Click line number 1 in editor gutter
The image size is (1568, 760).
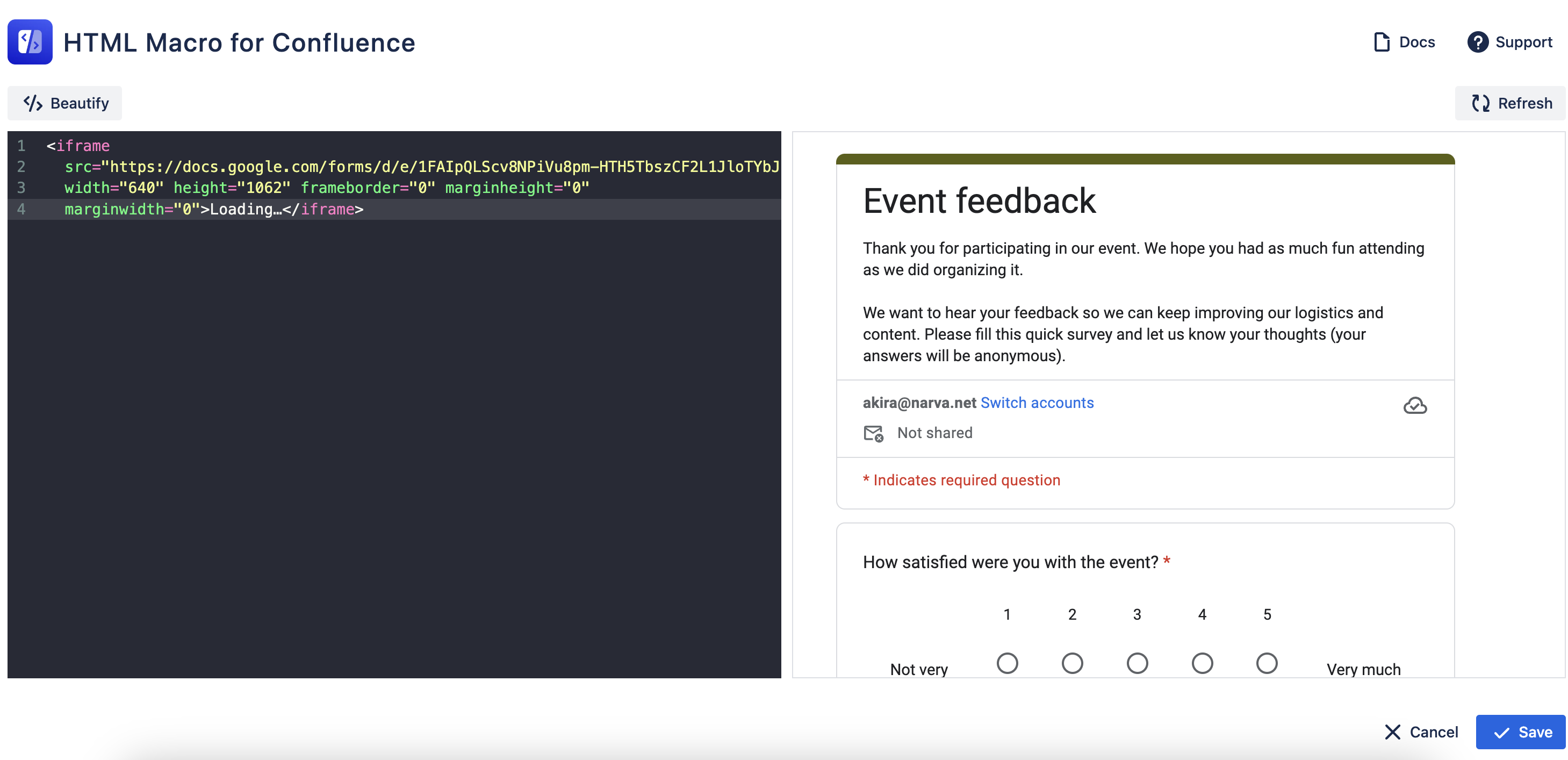[21, 146]
